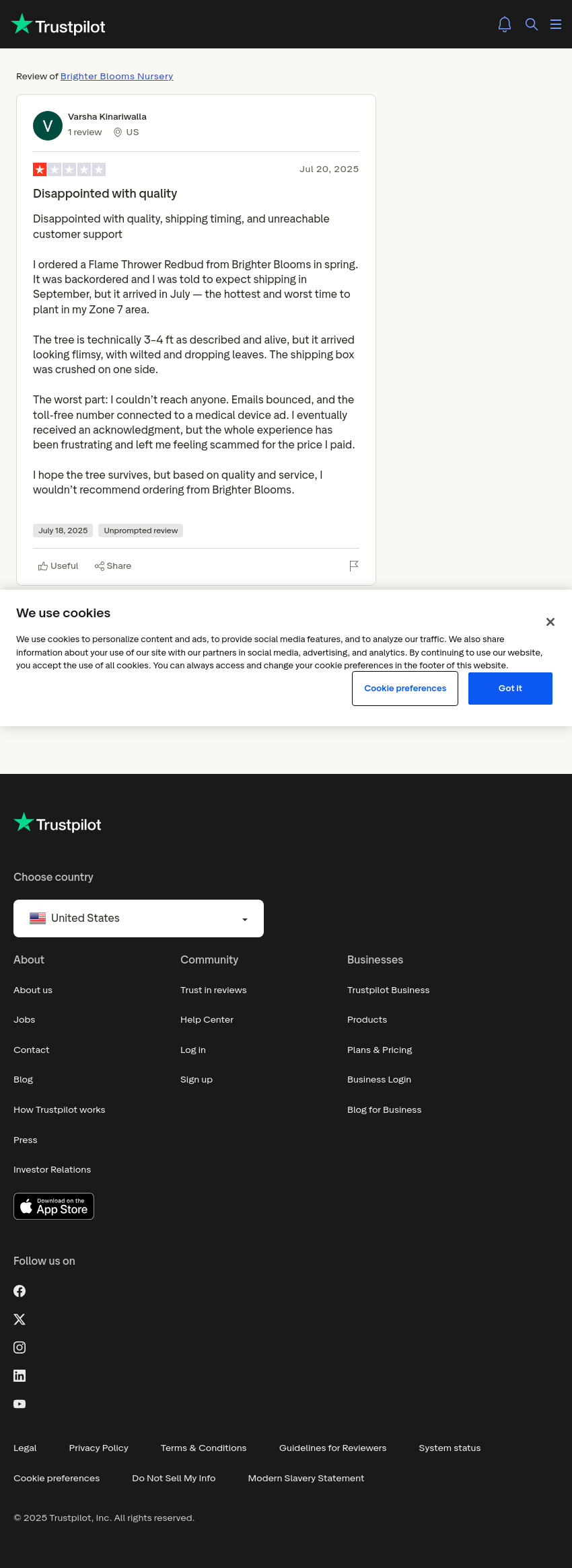Click the Unprompted review tag
572x1568 pixels.
click(141, 531)
